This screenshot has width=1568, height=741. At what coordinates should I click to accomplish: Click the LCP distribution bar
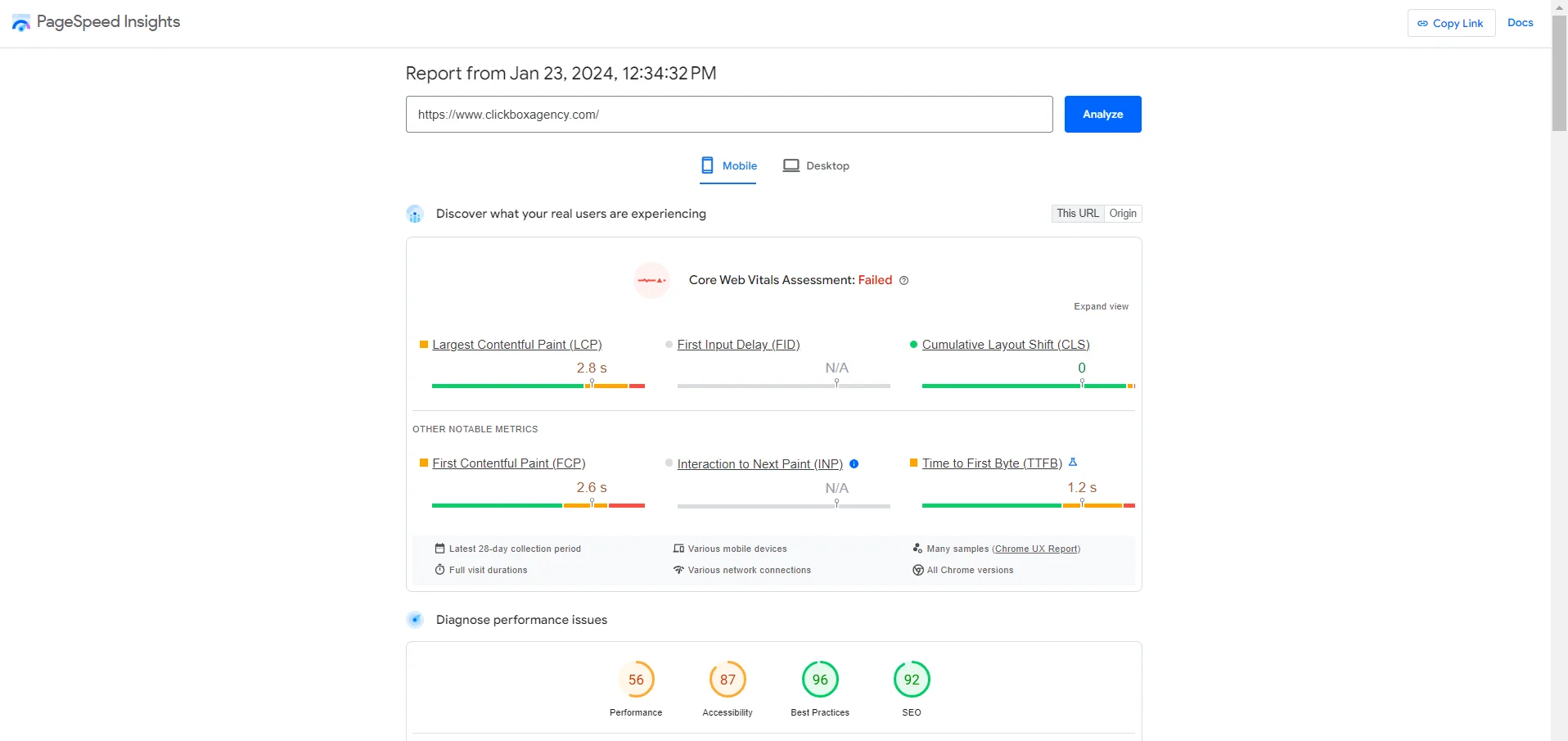click(x=538, y=386)
